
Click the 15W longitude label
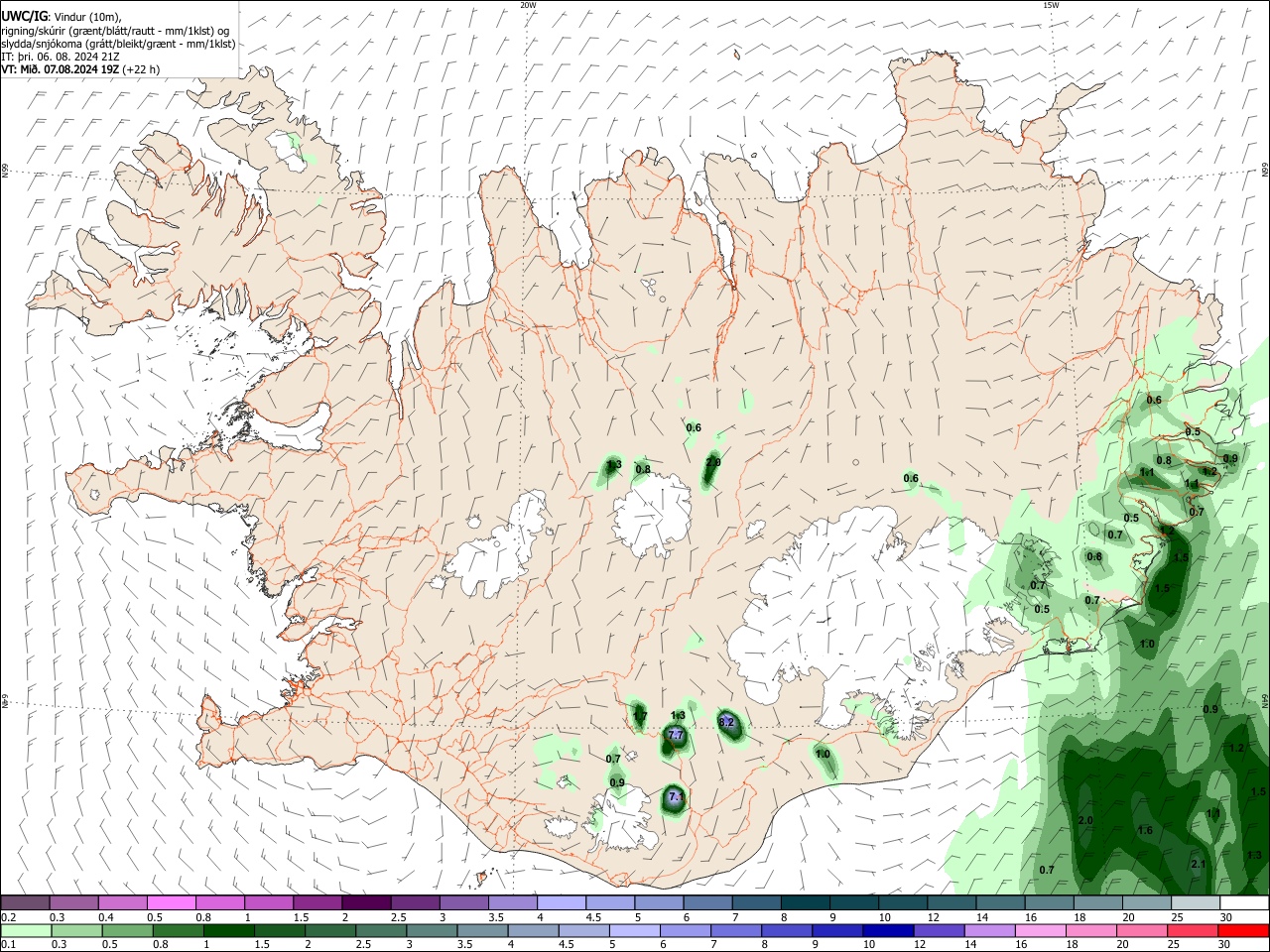point(1052,5)
